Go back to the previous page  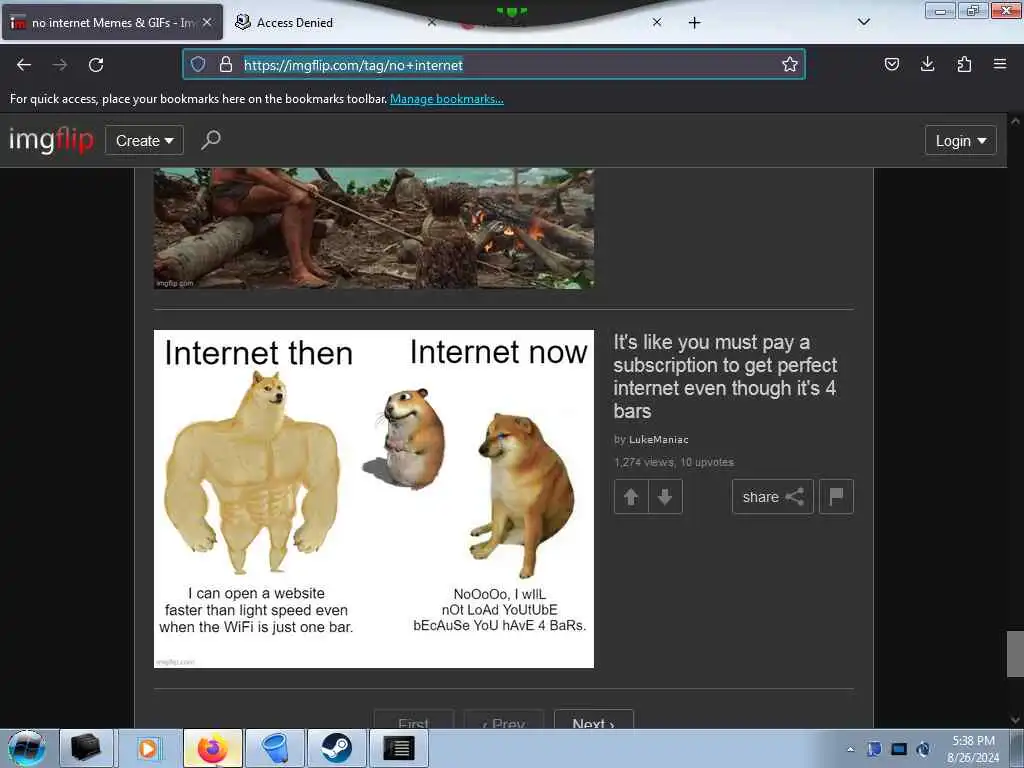click(x=24, y=65)
